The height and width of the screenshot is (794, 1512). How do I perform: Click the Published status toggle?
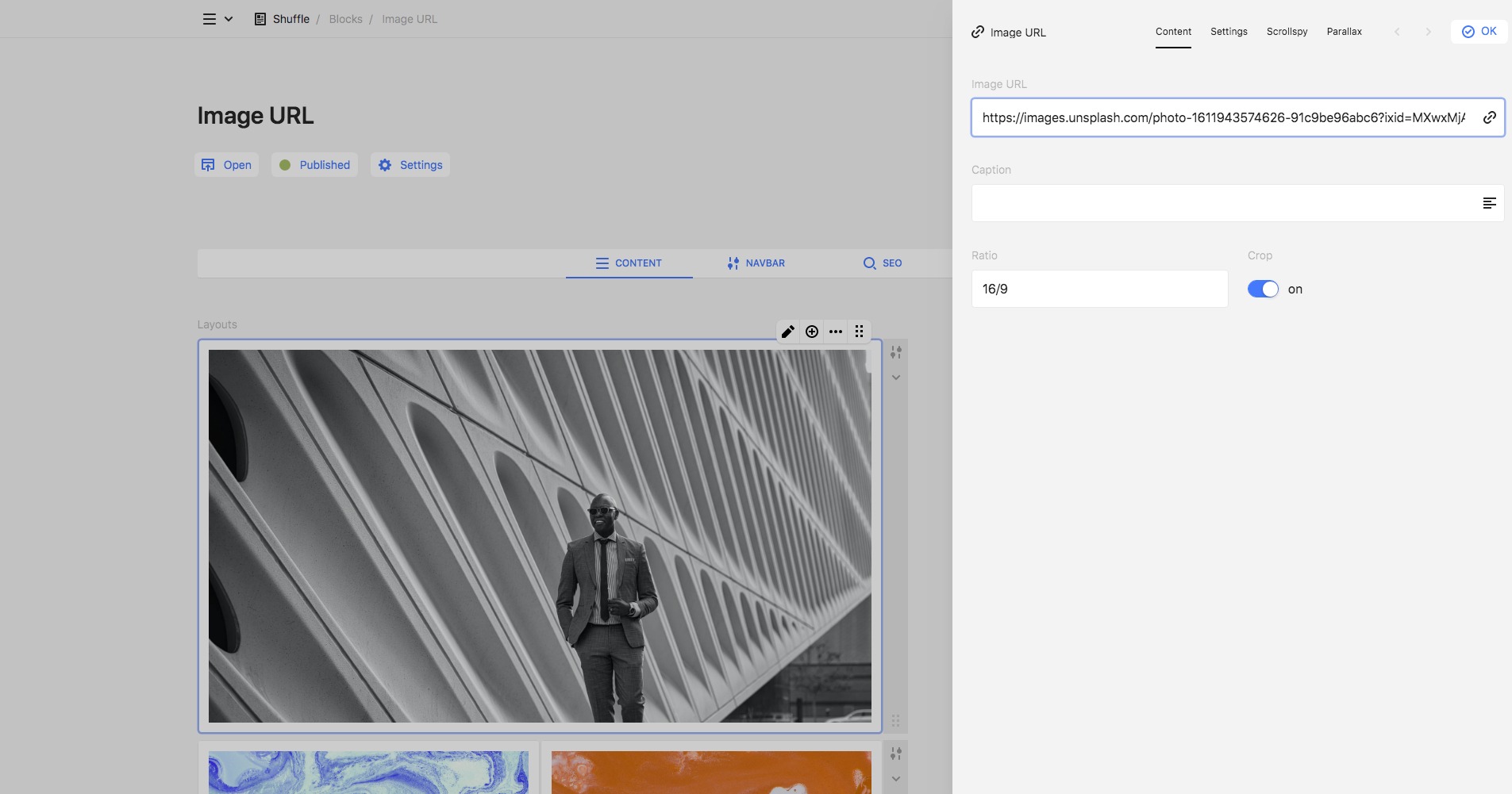314,165
